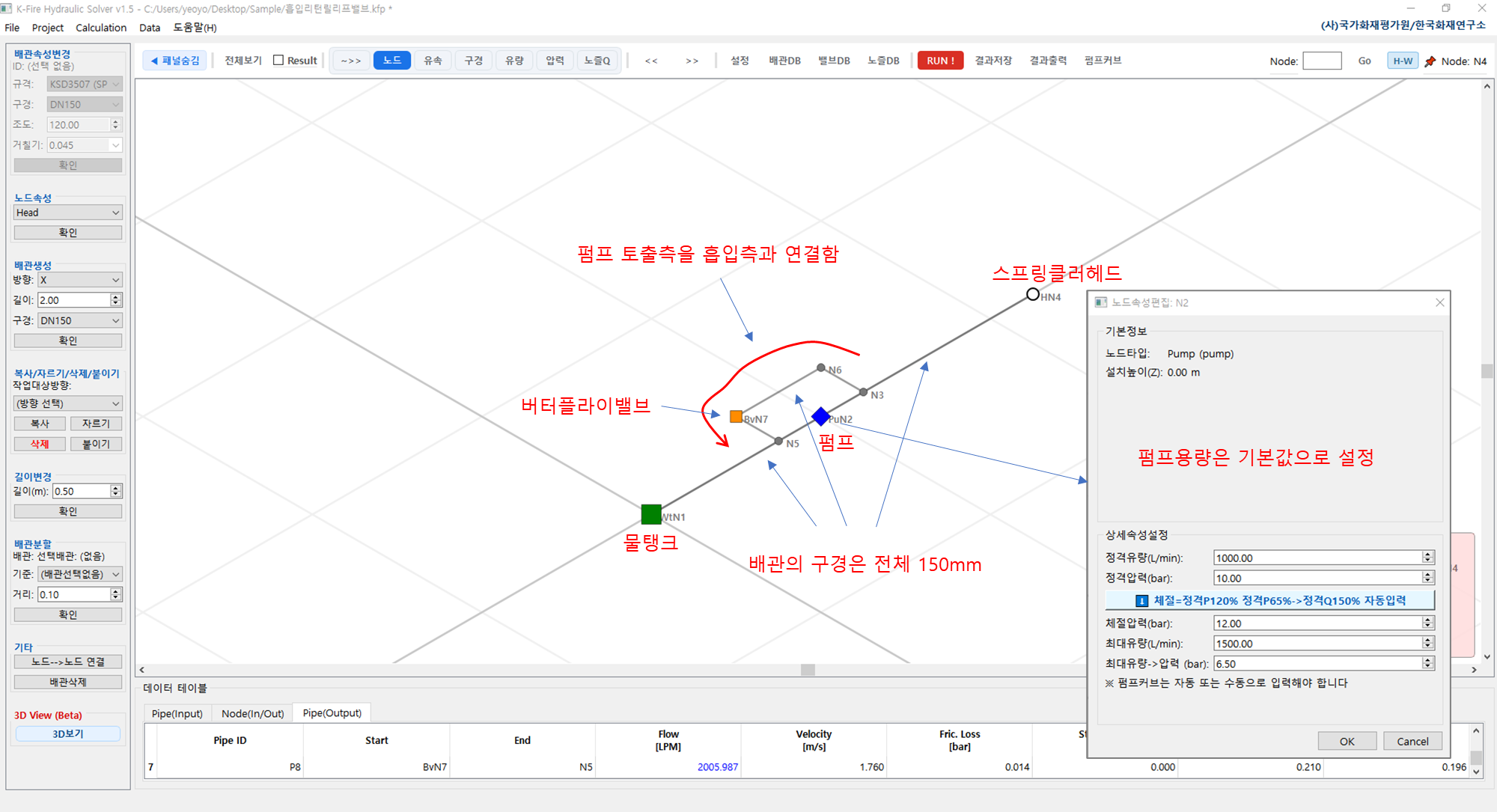Click the info icon on auto-input pump curve button
1497x812 pixels.
(1141, 601)
